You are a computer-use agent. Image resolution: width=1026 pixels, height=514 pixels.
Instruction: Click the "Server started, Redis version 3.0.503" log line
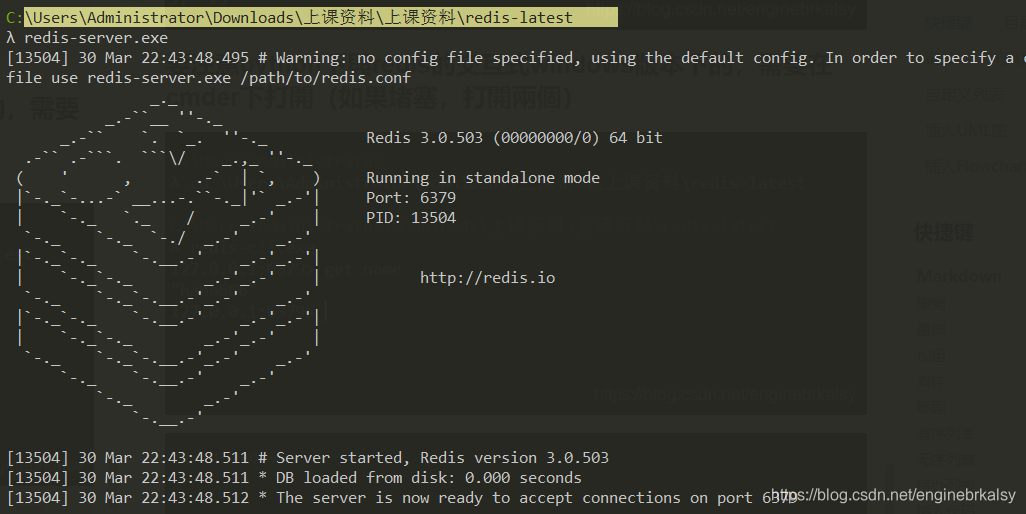coord(308,458)
